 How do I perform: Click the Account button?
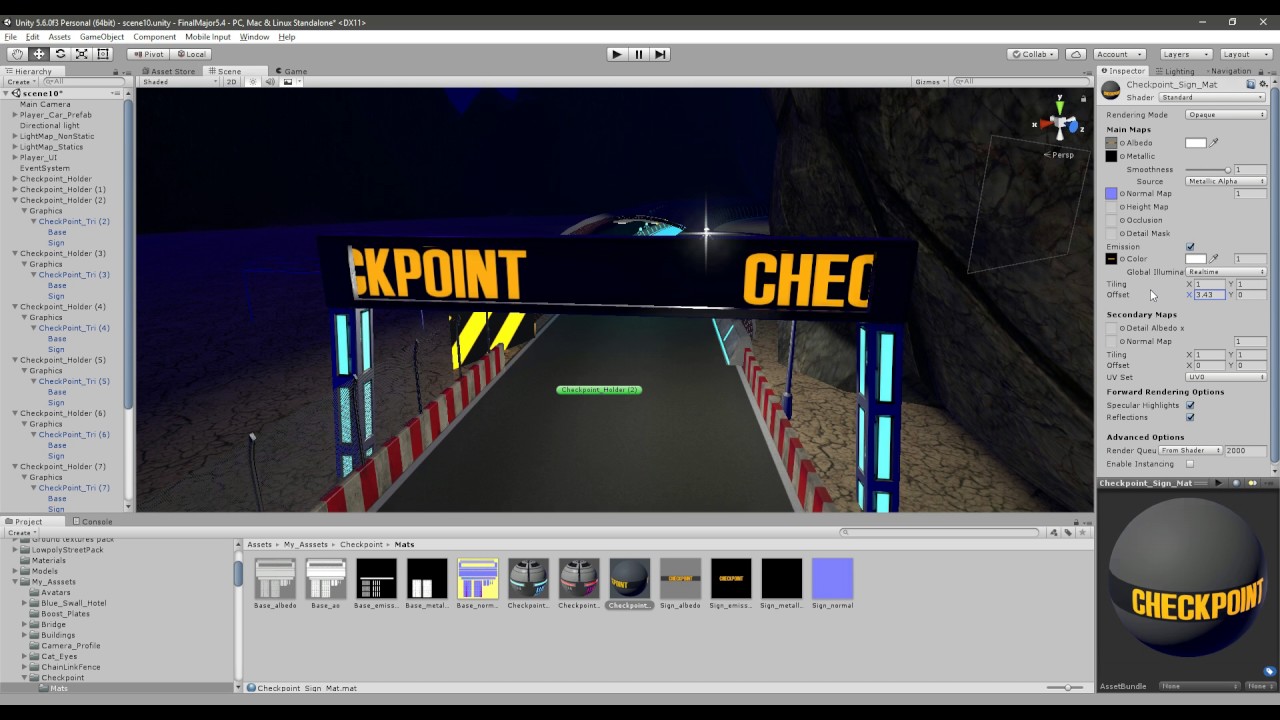pyautogui.click(x=1119, y=54)
